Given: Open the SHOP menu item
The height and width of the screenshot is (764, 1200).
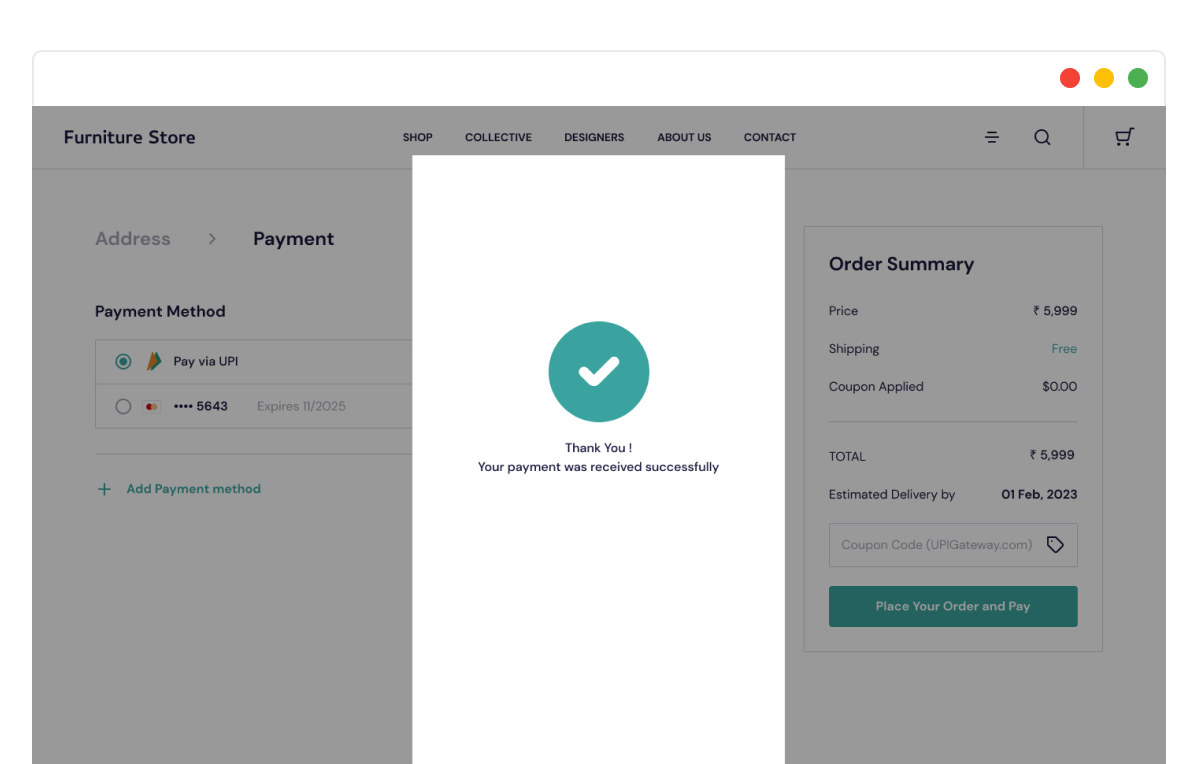Looking at the screenshot, I should coord(417,137).
